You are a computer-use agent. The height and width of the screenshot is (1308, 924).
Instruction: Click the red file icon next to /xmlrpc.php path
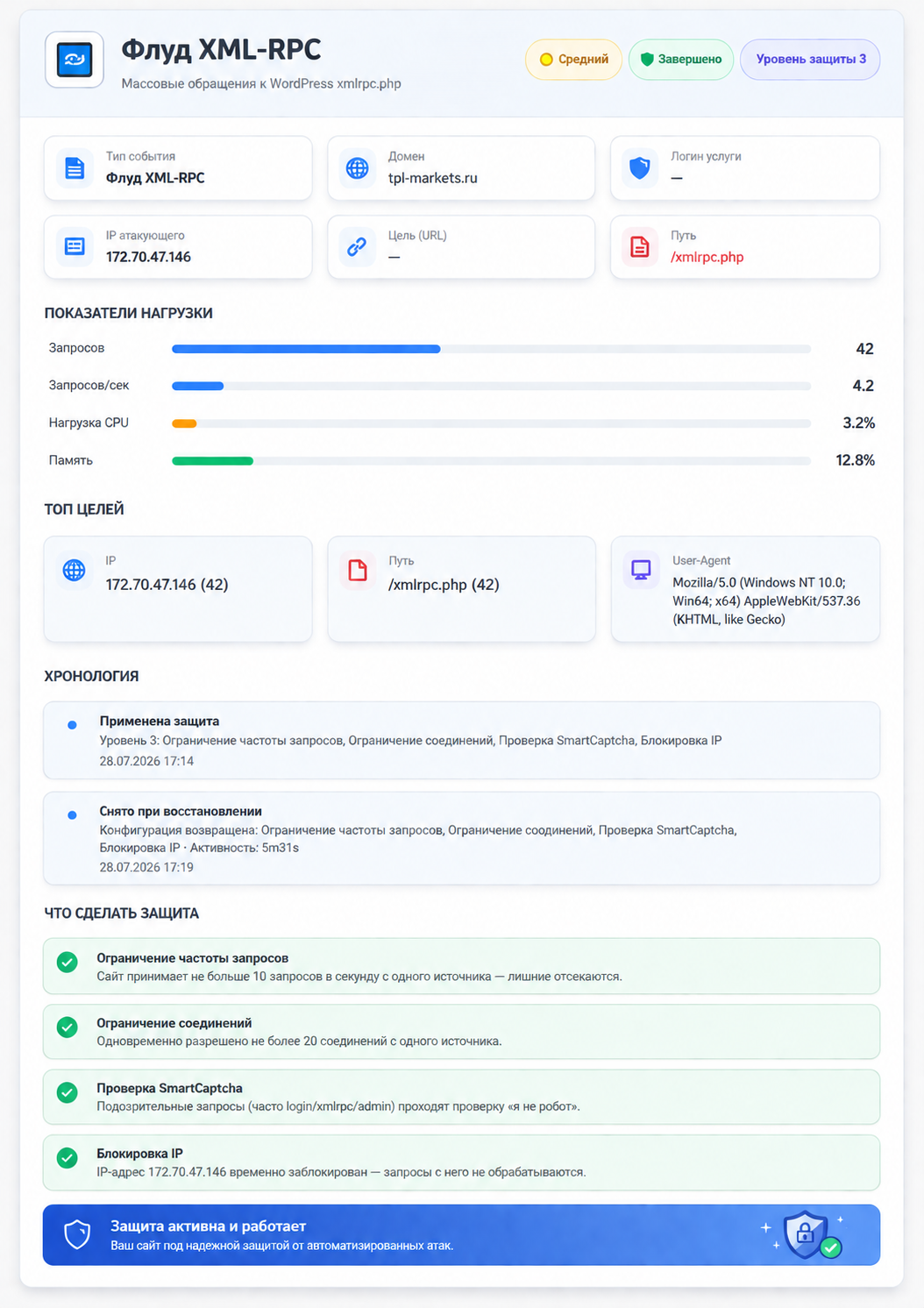tap(640, 247)
